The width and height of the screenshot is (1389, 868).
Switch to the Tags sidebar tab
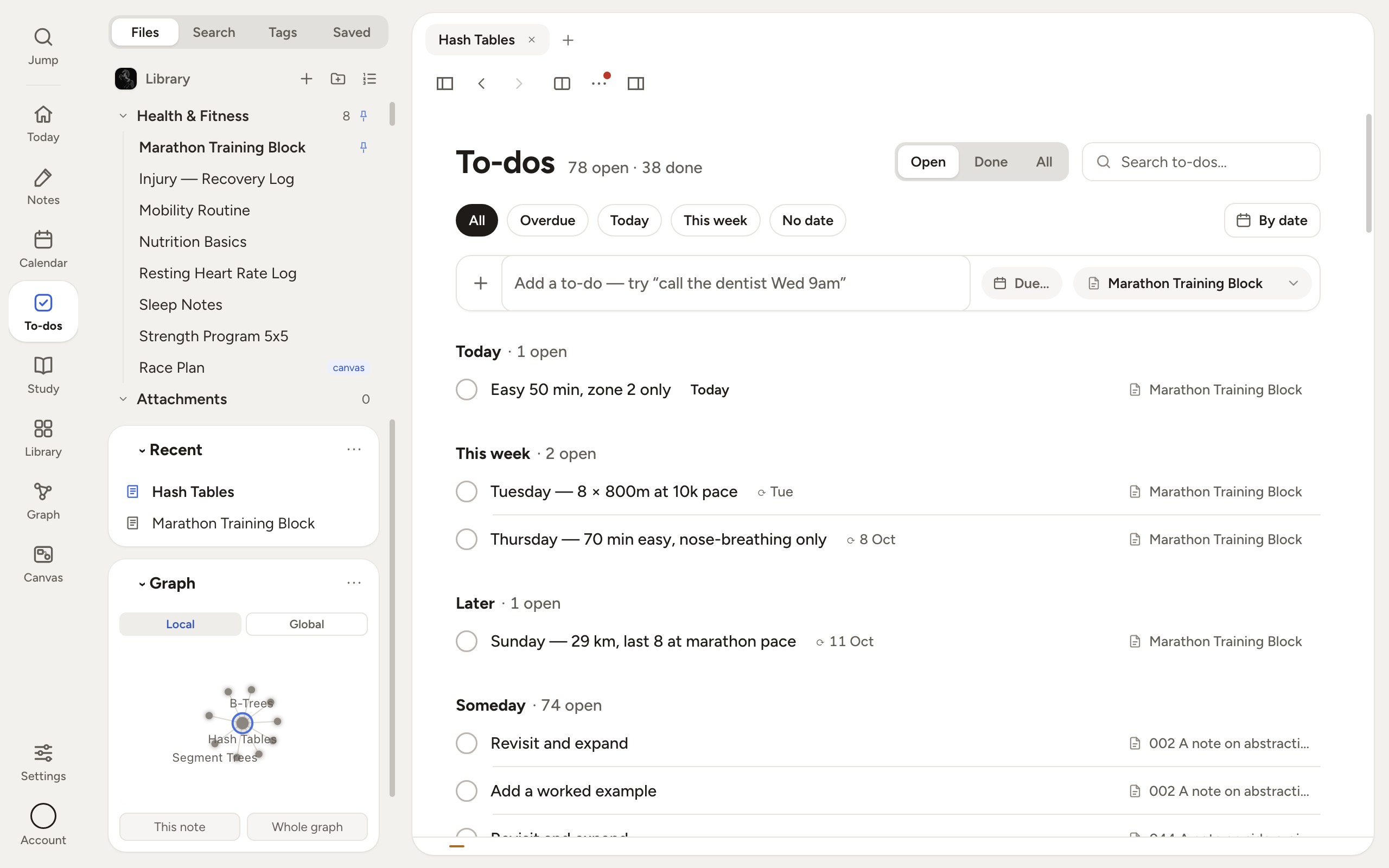point(282,32)
